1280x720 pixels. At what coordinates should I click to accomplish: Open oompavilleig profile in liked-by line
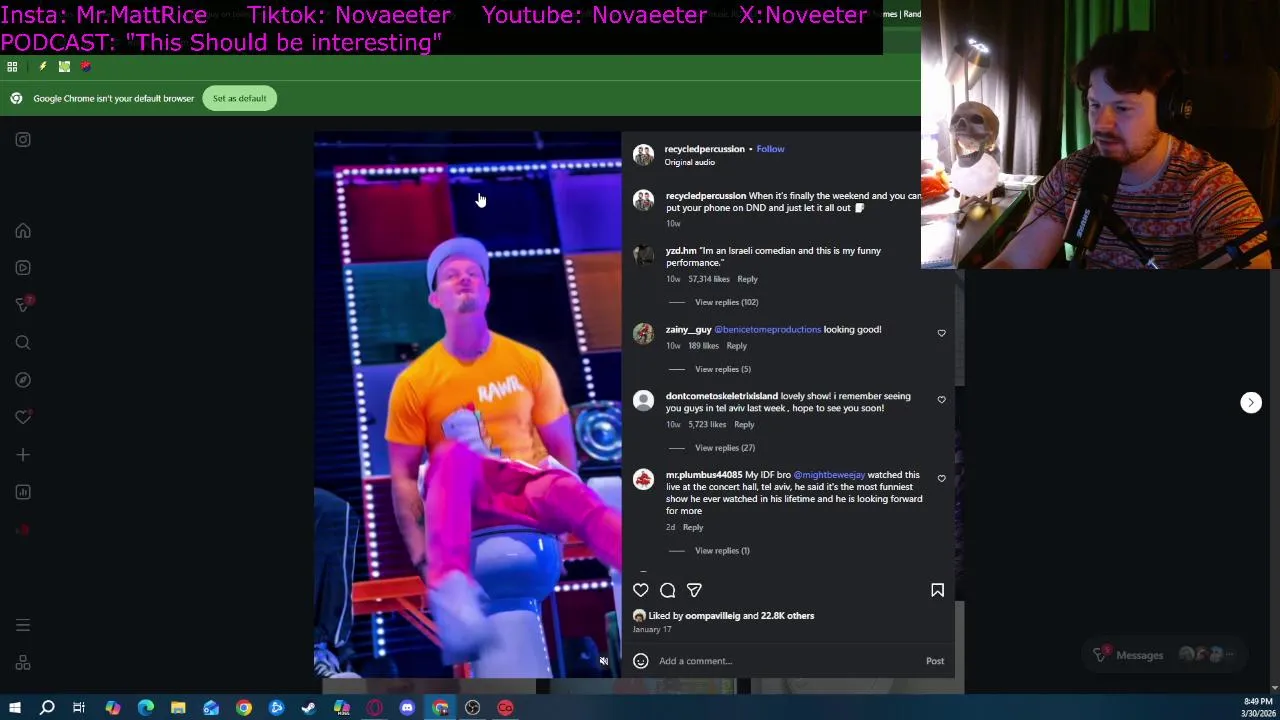point(713,616)
